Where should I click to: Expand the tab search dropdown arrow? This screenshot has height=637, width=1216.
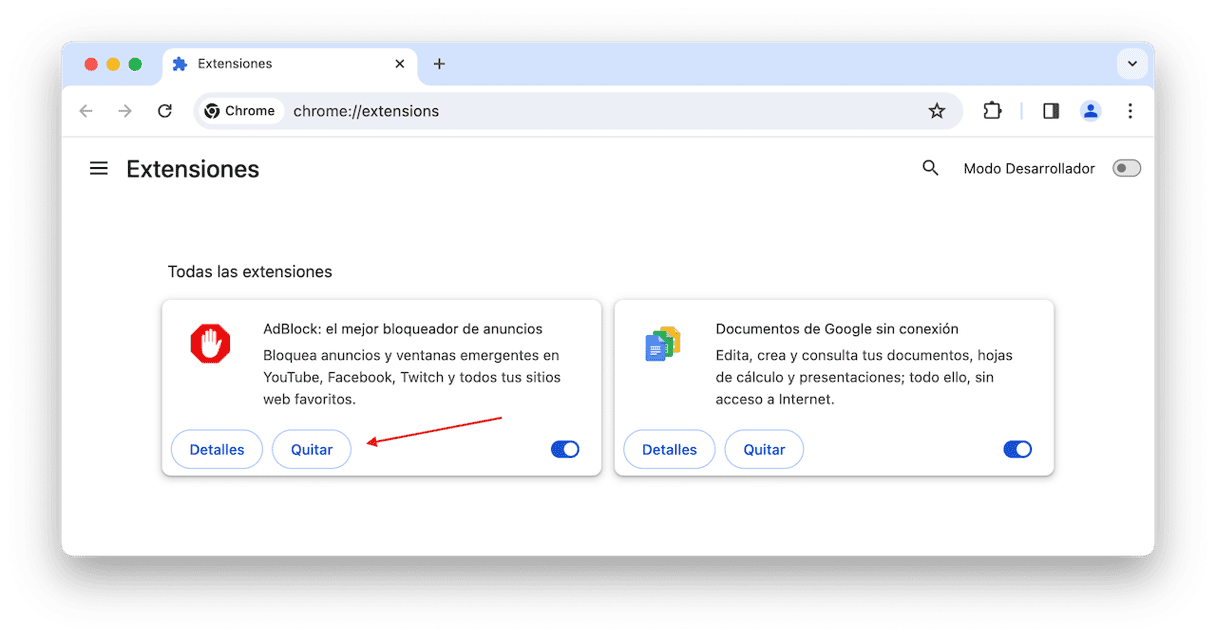tap(1132, 64)
